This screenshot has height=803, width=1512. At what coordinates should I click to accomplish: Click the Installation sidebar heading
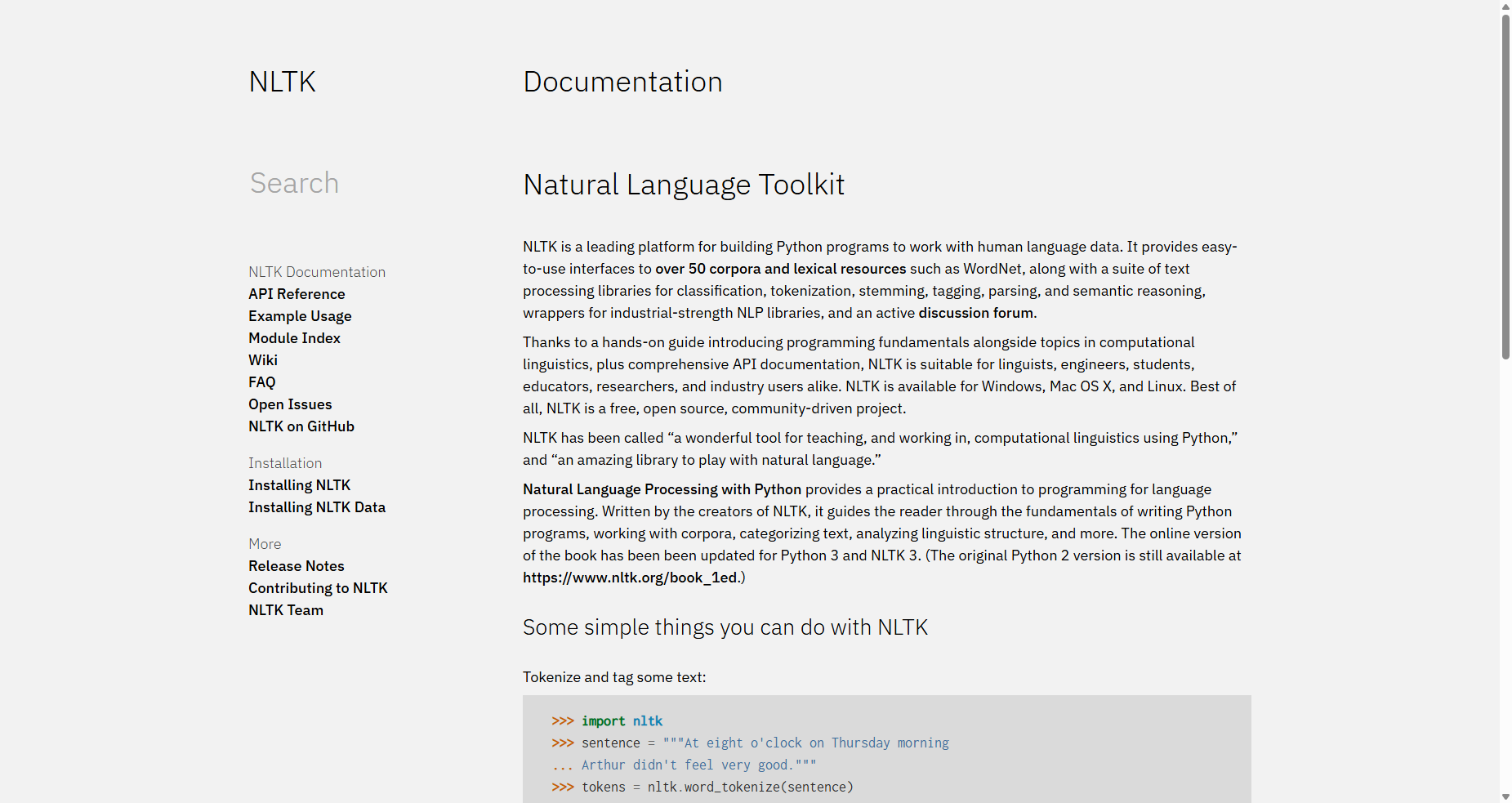click(285, 463)
